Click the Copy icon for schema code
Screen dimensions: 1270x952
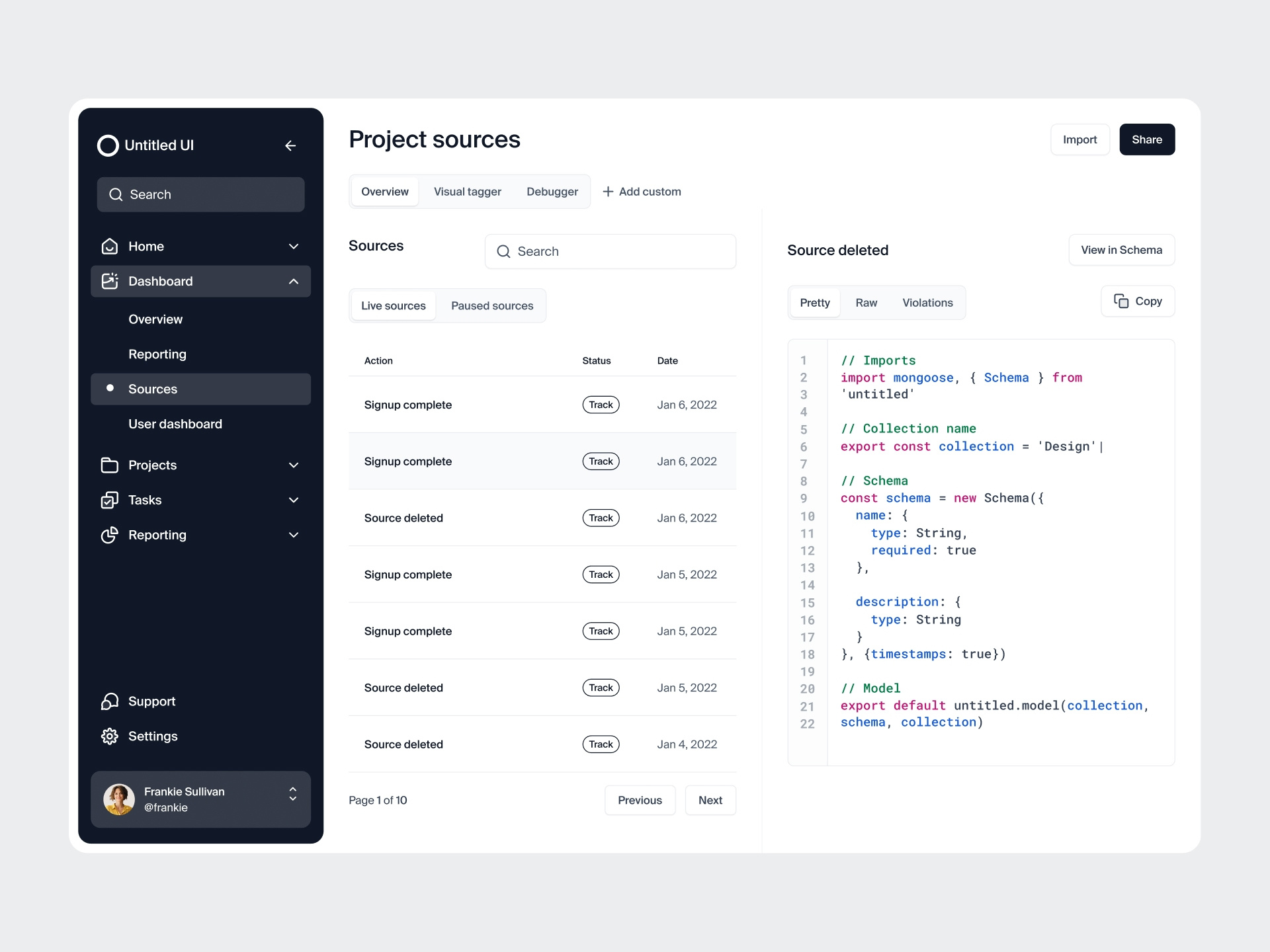click(1121, 301)
